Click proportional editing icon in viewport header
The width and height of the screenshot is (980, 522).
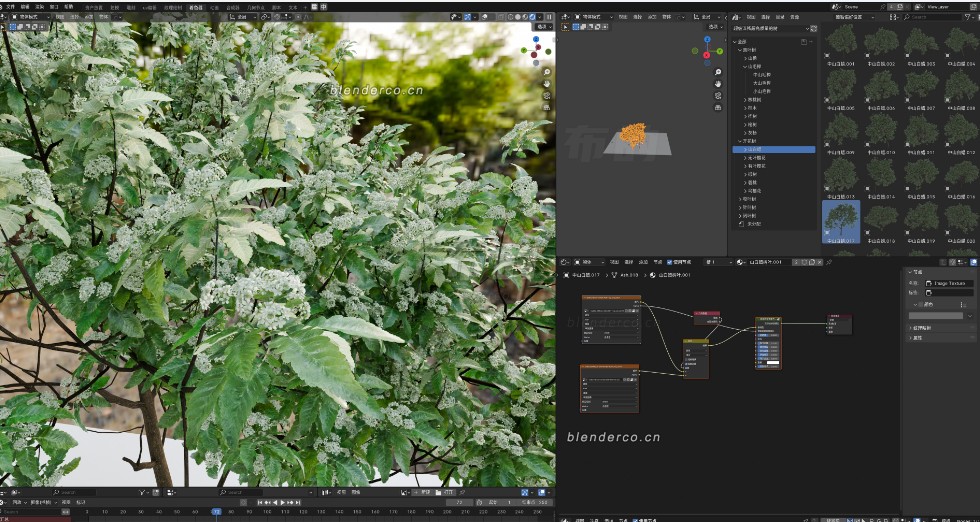tap(298, 17)
